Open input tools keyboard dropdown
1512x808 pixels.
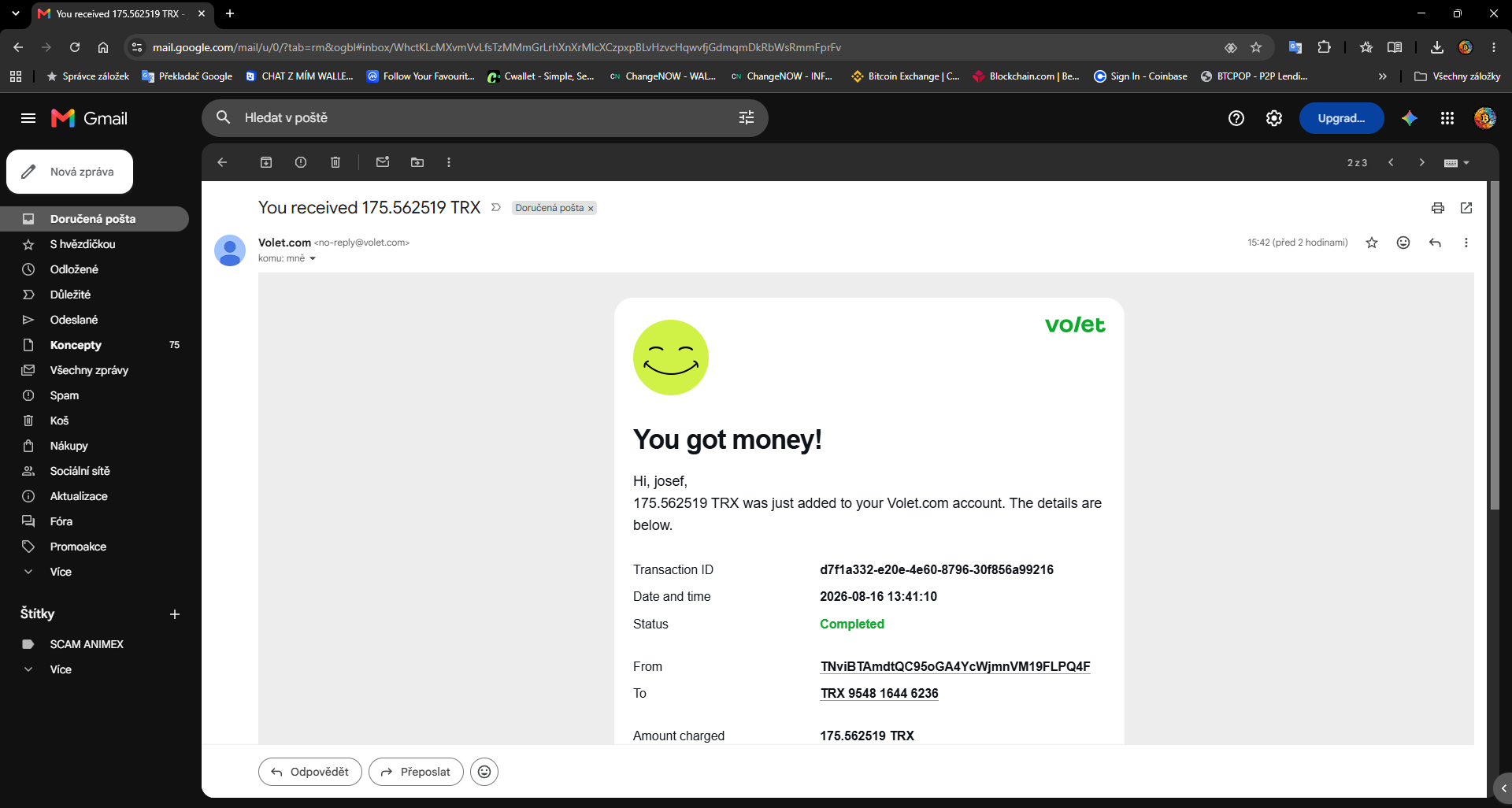[x=1457, y=163]
